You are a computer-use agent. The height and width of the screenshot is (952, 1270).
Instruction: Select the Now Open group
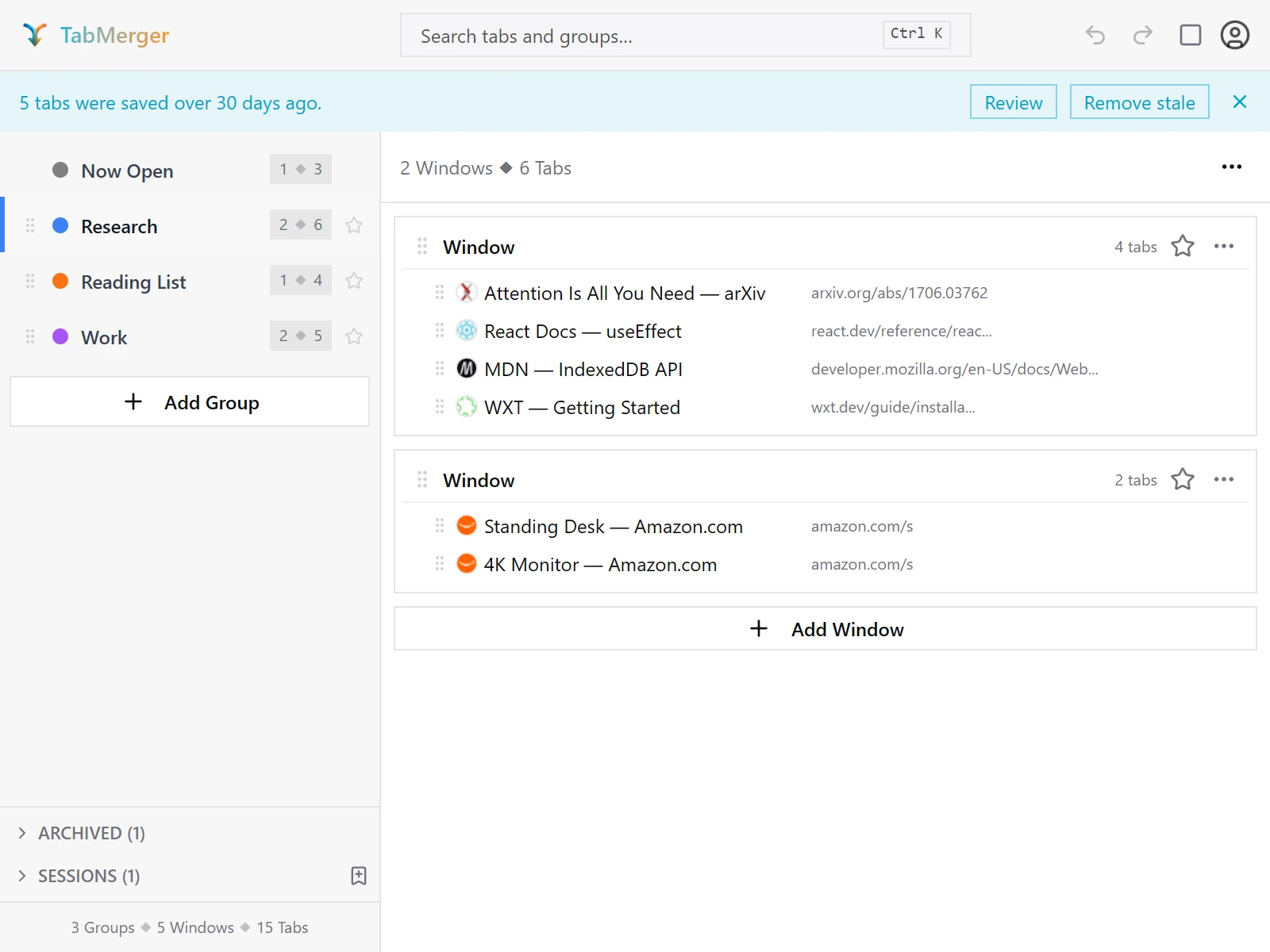pos(190,170)
